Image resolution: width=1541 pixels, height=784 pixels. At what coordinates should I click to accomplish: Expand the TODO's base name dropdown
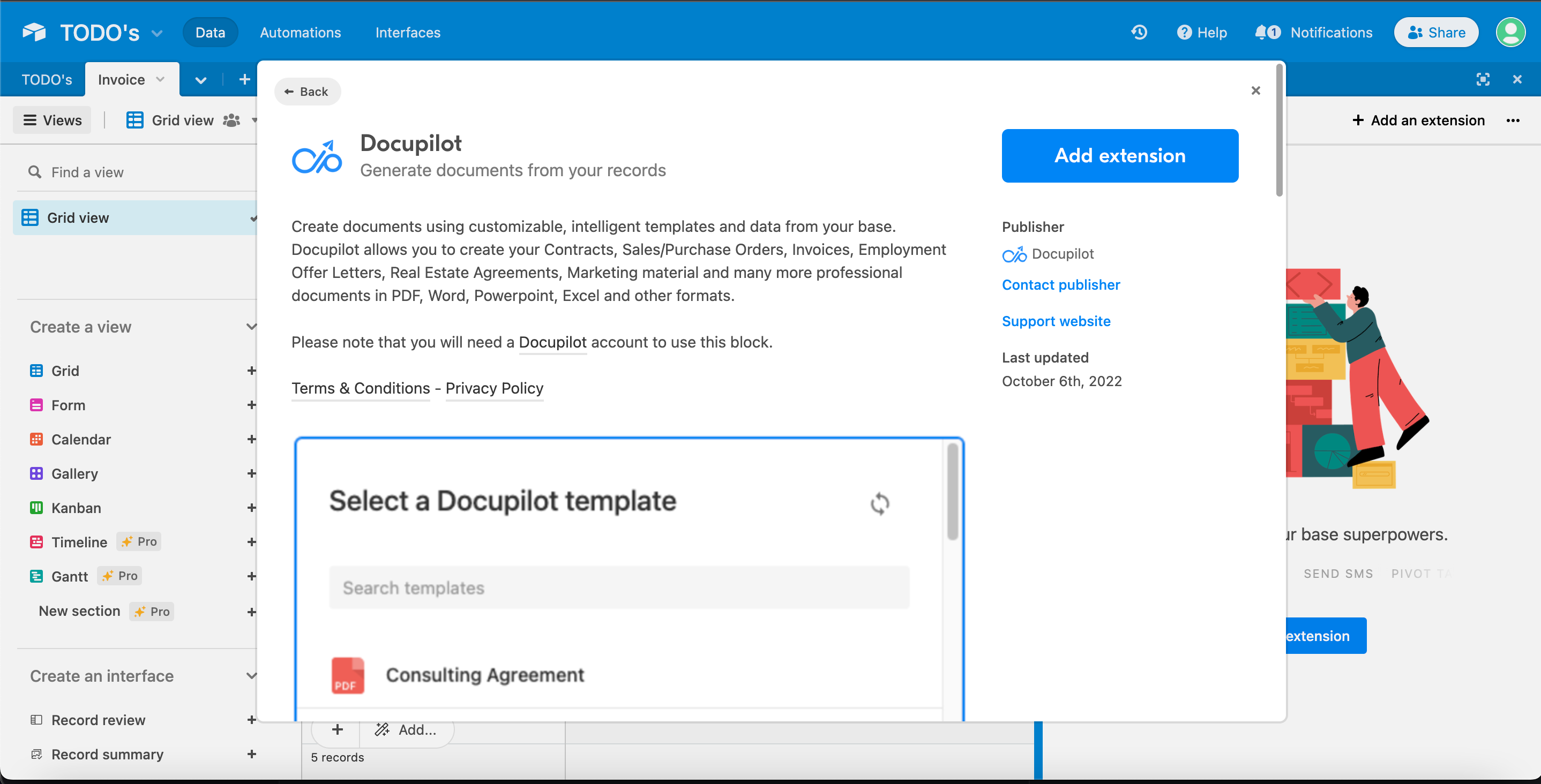pos(157,33)
